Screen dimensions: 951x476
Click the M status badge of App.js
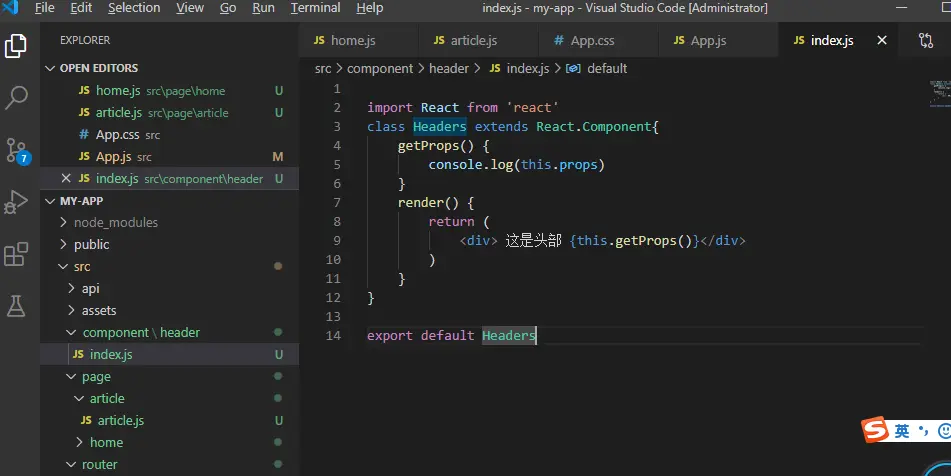278,156
